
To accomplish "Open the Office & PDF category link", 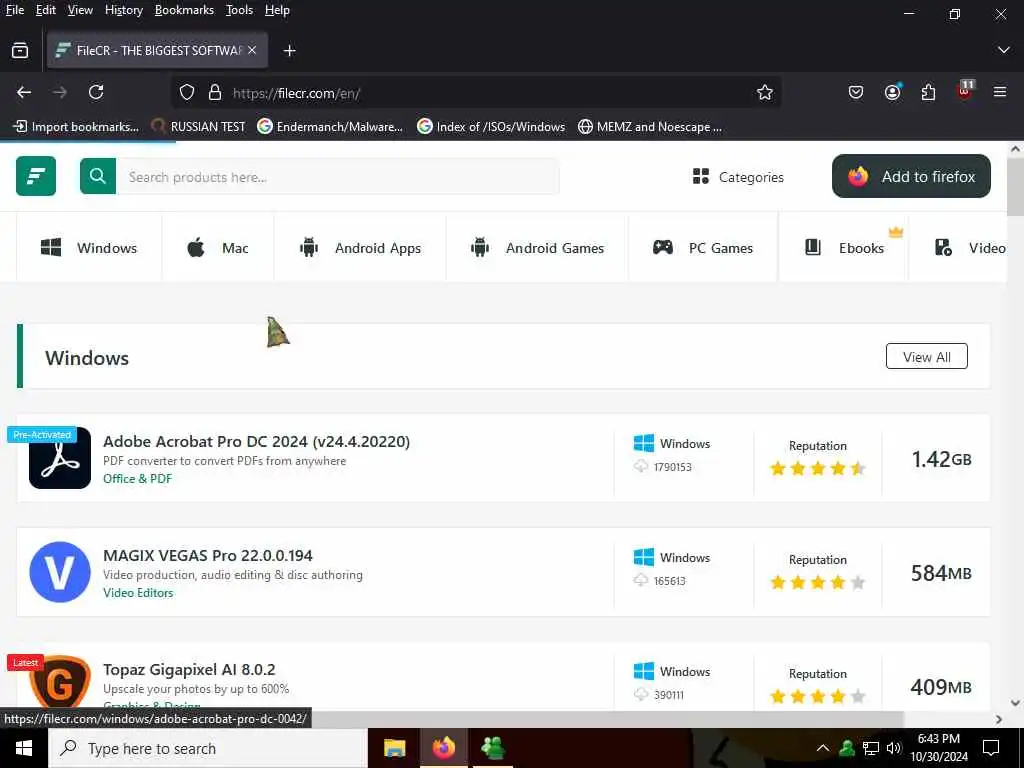I will (138, 478).
